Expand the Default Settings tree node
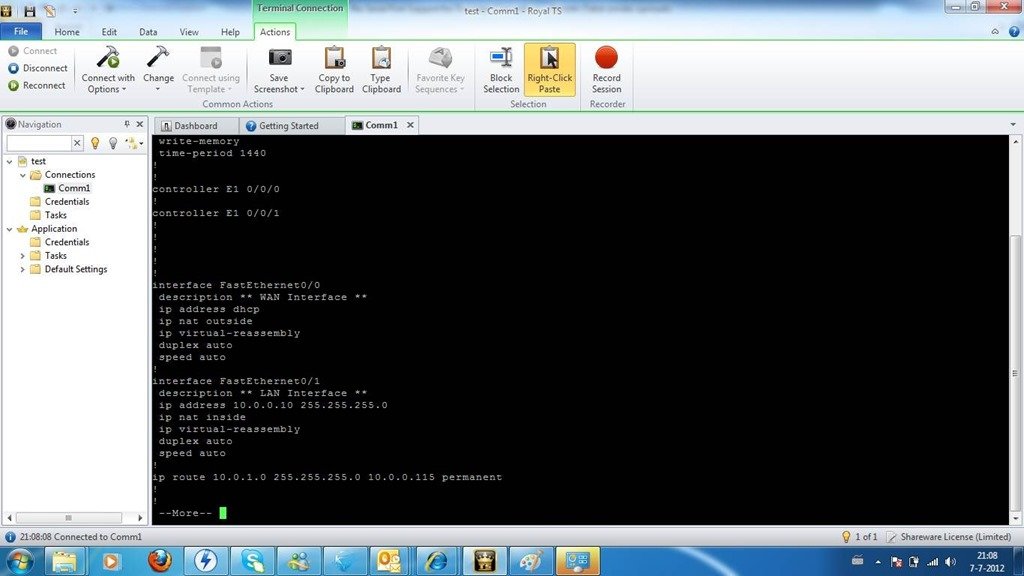This screenshot has height=576, width=1024. pyautogui.click(x=23, y=269)
